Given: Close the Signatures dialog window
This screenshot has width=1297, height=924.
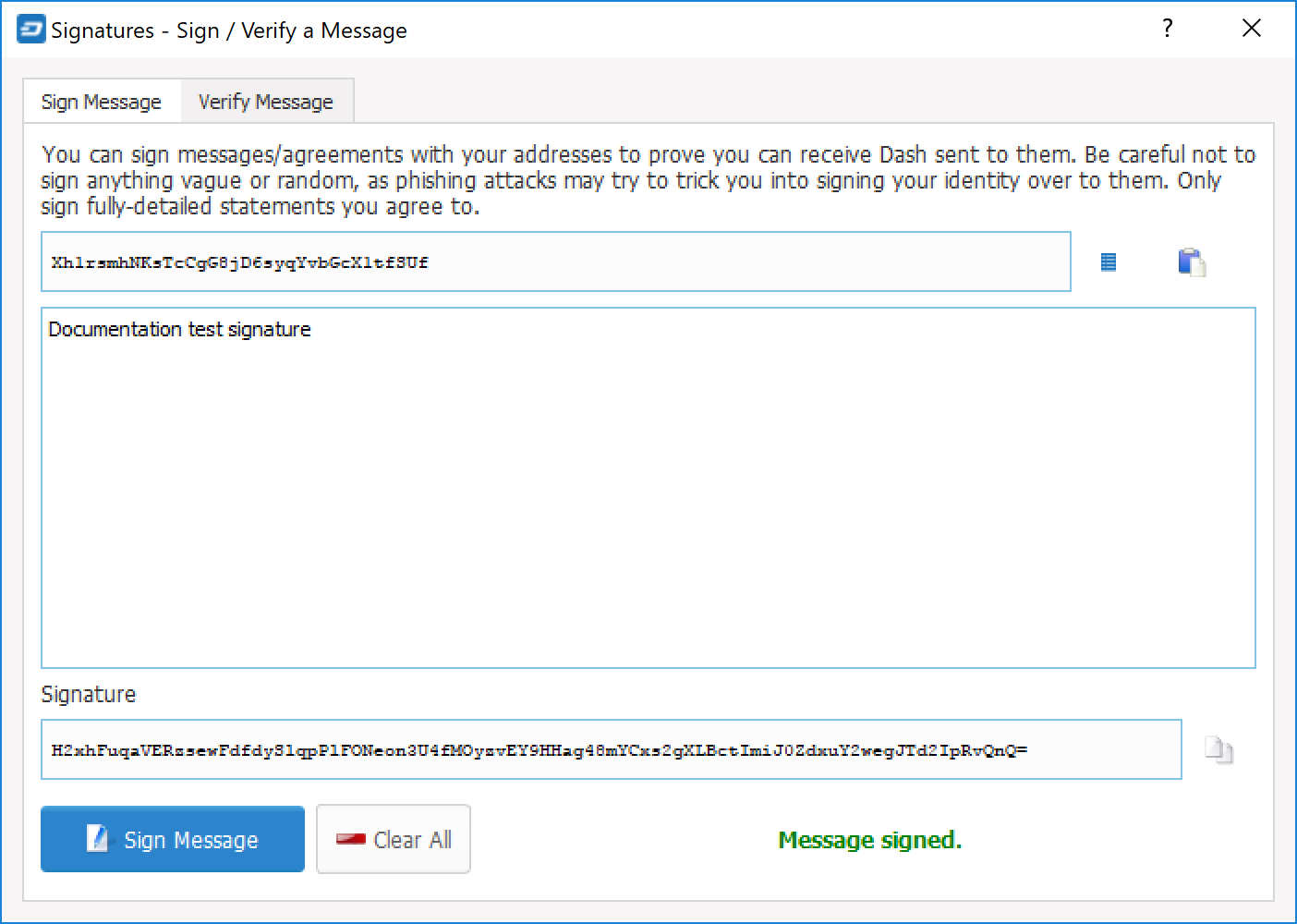Looking at the screenshot, I should [x=1252, y=29].
